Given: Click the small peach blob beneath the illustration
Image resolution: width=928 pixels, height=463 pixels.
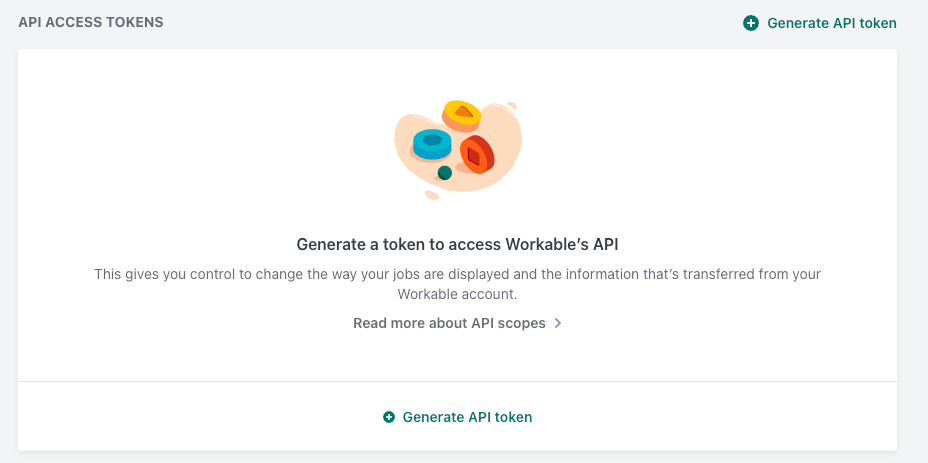Looking at the screenshot, I should click(x=432, y=195).
